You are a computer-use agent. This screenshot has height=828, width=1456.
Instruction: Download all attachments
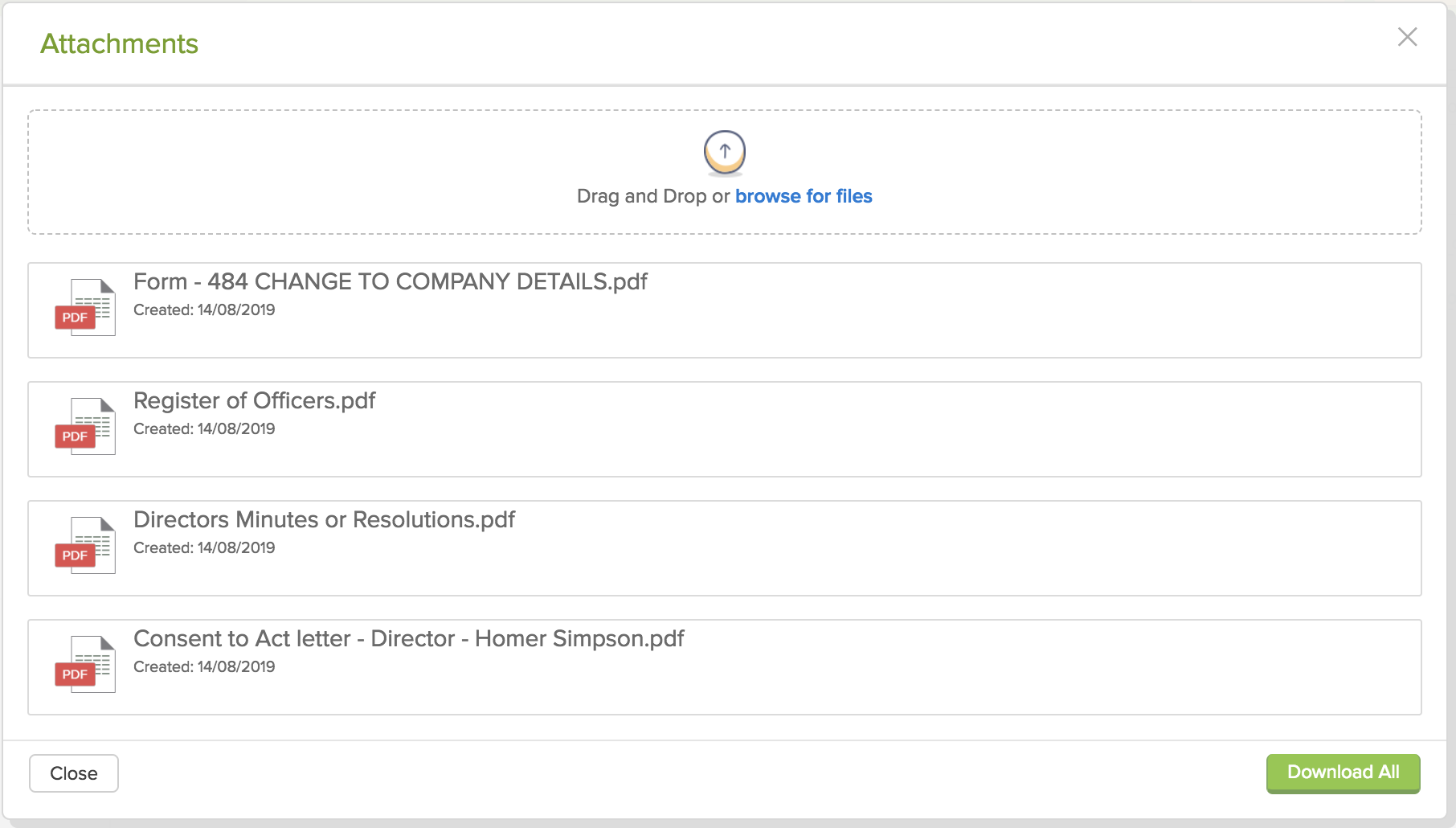[1344, 773]
